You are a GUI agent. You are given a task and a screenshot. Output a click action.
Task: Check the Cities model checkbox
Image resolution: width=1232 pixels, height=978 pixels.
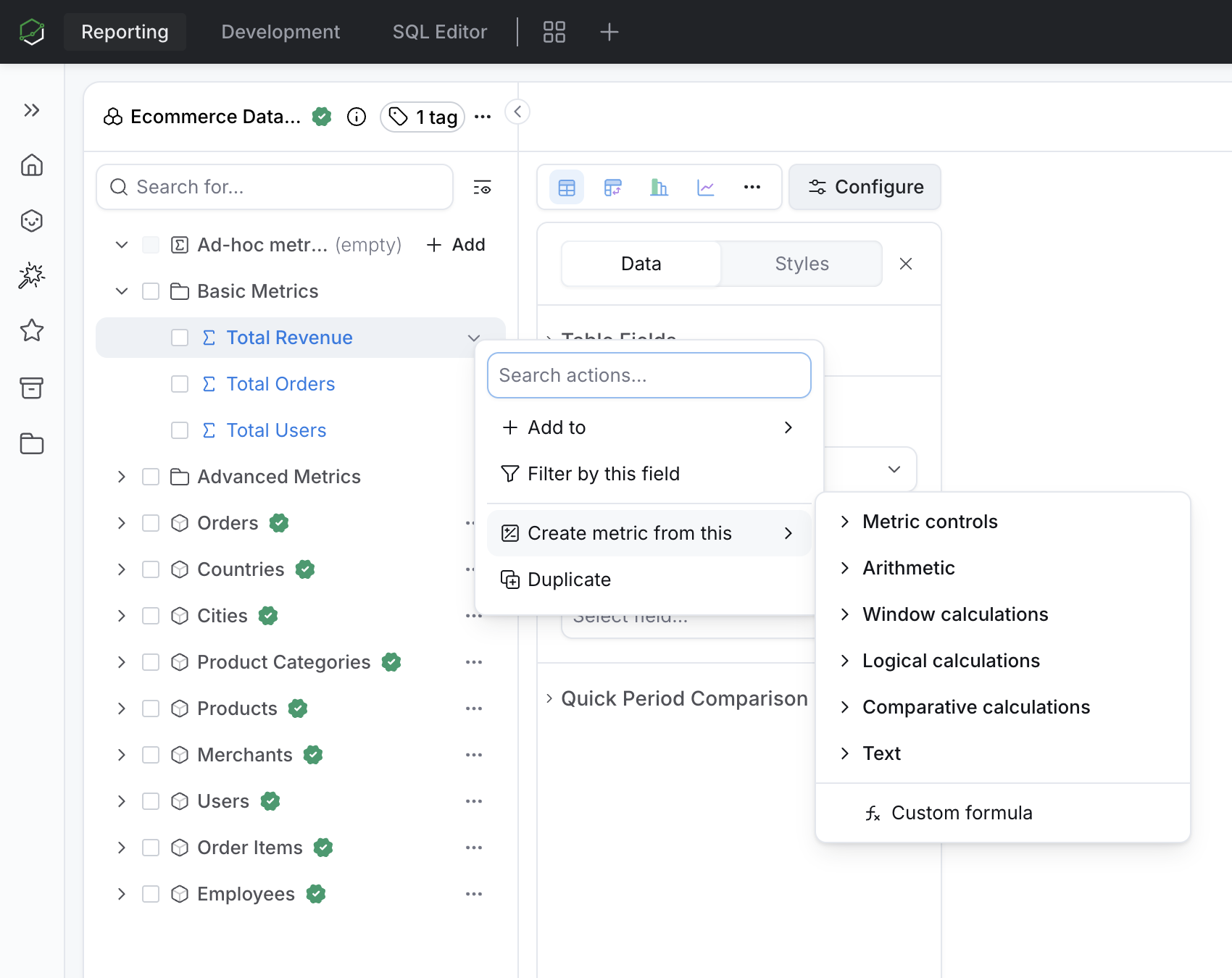pos(151,616)
